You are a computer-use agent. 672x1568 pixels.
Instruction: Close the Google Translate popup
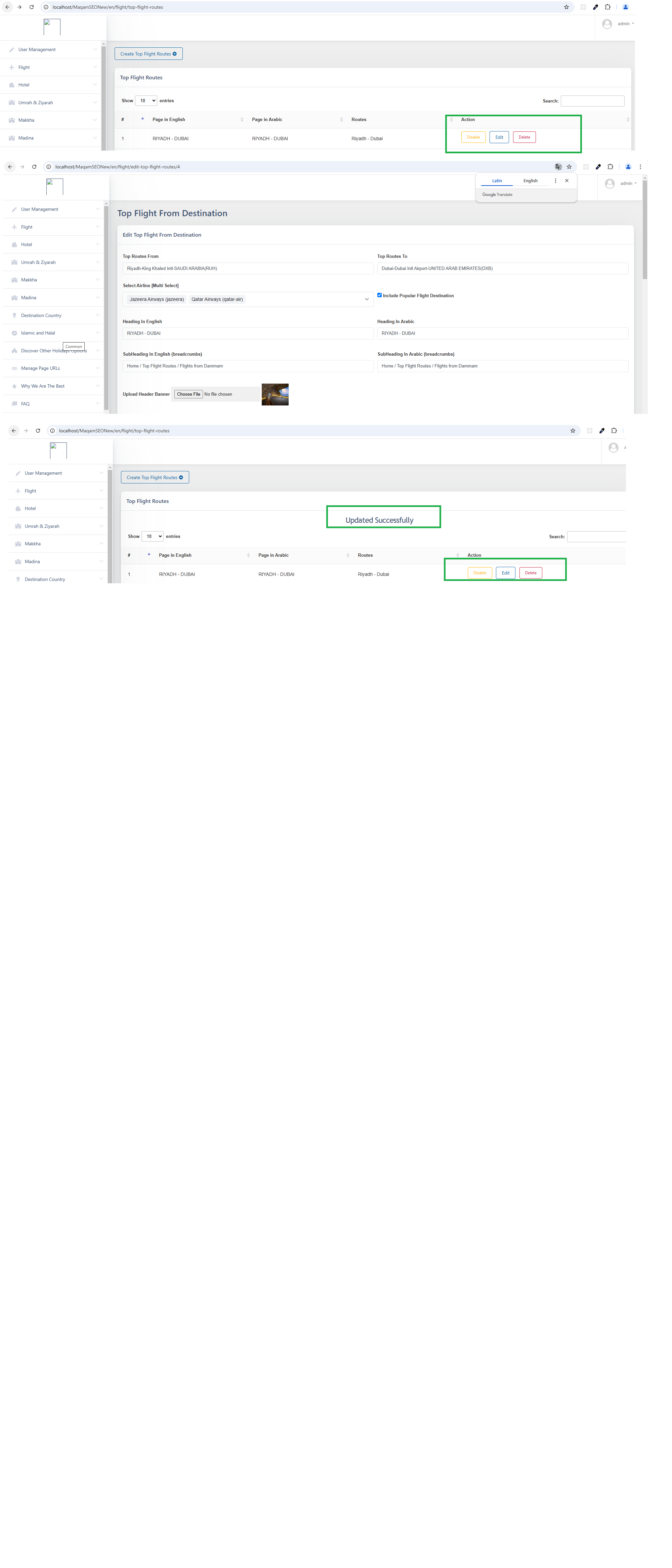pos(566,181)
